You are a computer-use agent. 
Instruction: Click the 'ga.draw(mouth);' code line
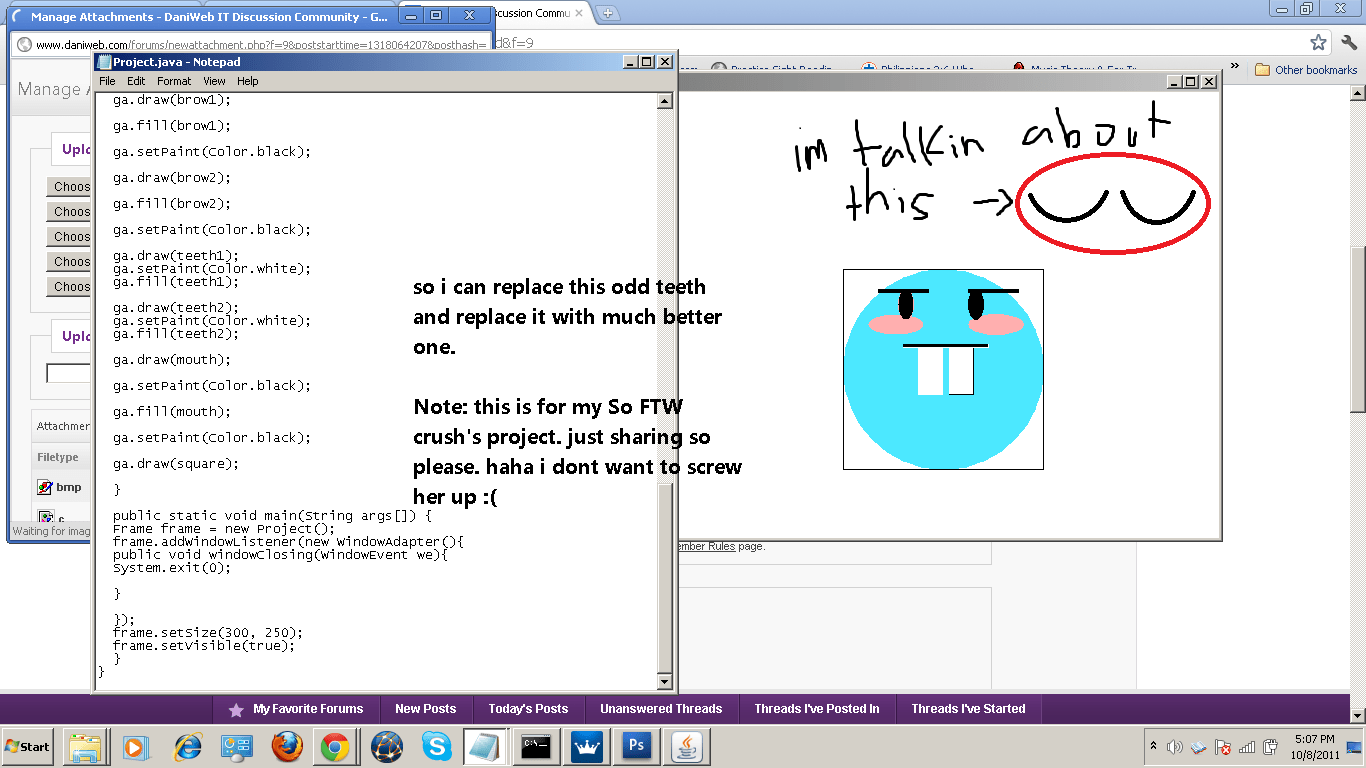pyautogui.click(x=172, y=360)
